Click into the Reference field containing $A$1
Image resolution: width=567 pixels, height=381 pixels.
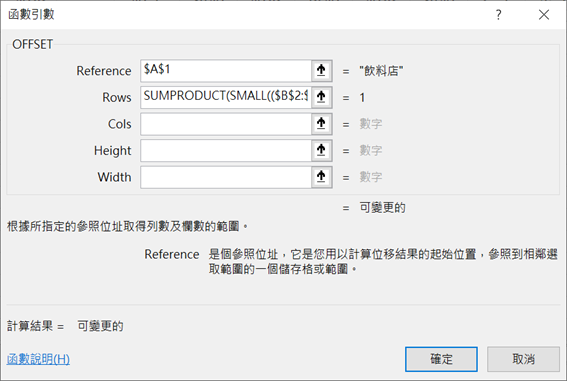226,70
